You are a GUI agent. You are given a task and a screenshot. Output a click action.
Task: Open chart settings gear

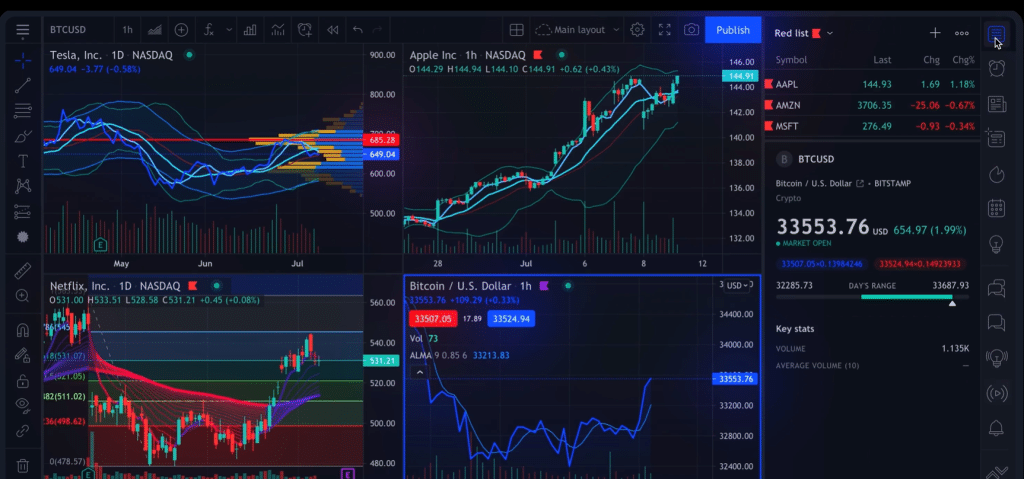pyautogui.click(x=637, y=30)
